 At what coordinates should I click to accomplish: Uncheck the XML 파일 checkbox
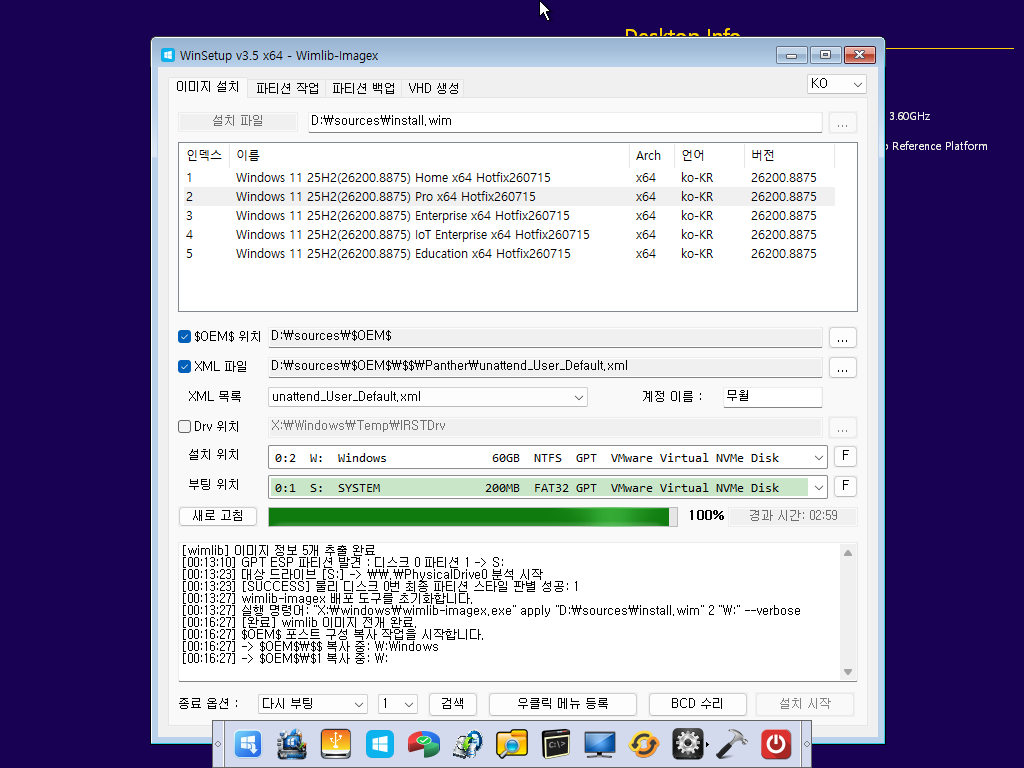184,366
